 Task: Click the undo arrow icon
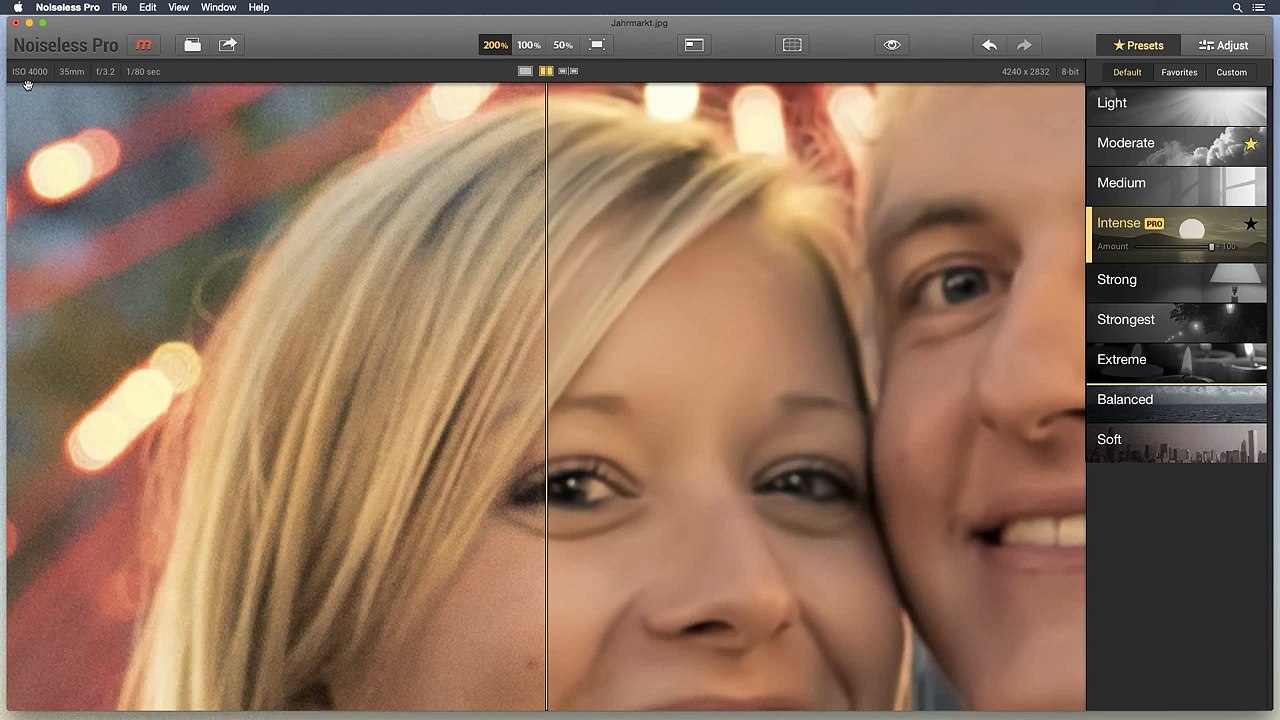click(989, 45)
